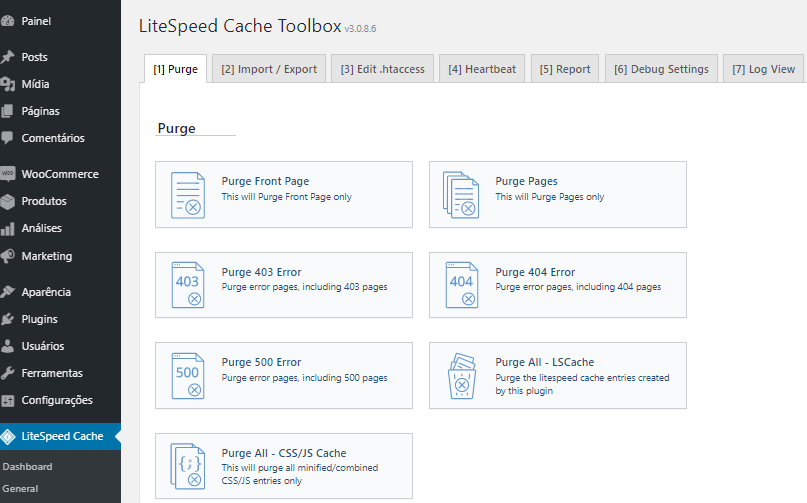Click the Purge Pages stacked documents icon
807x503 pixels.
tap(461, 195)
